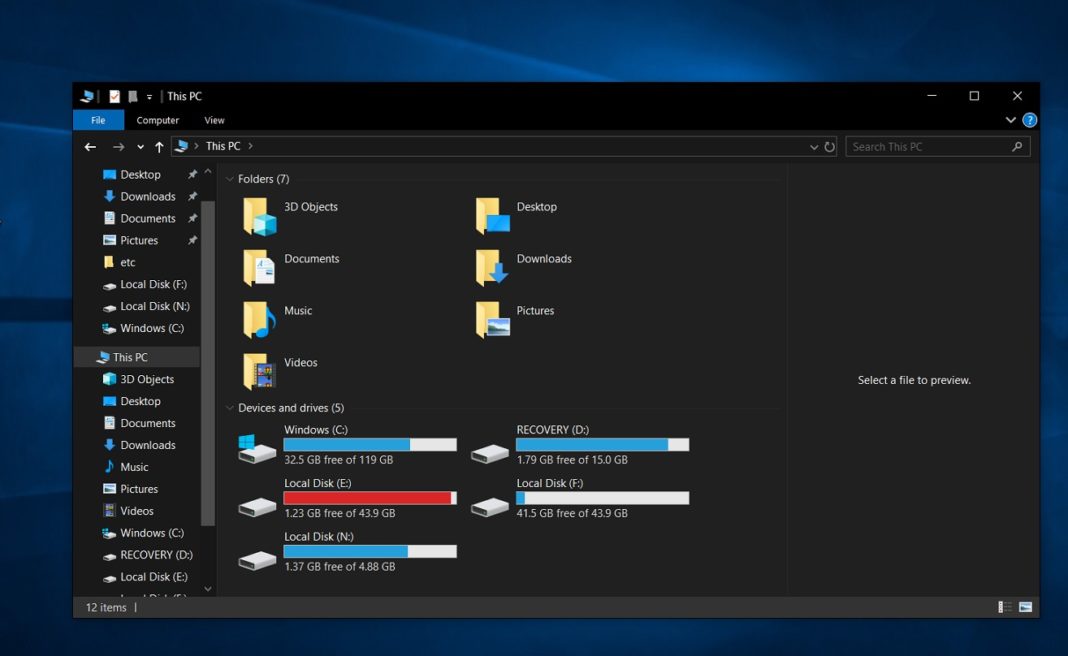
Task: Click the Help question mark button
Action: coord(1030,120)
